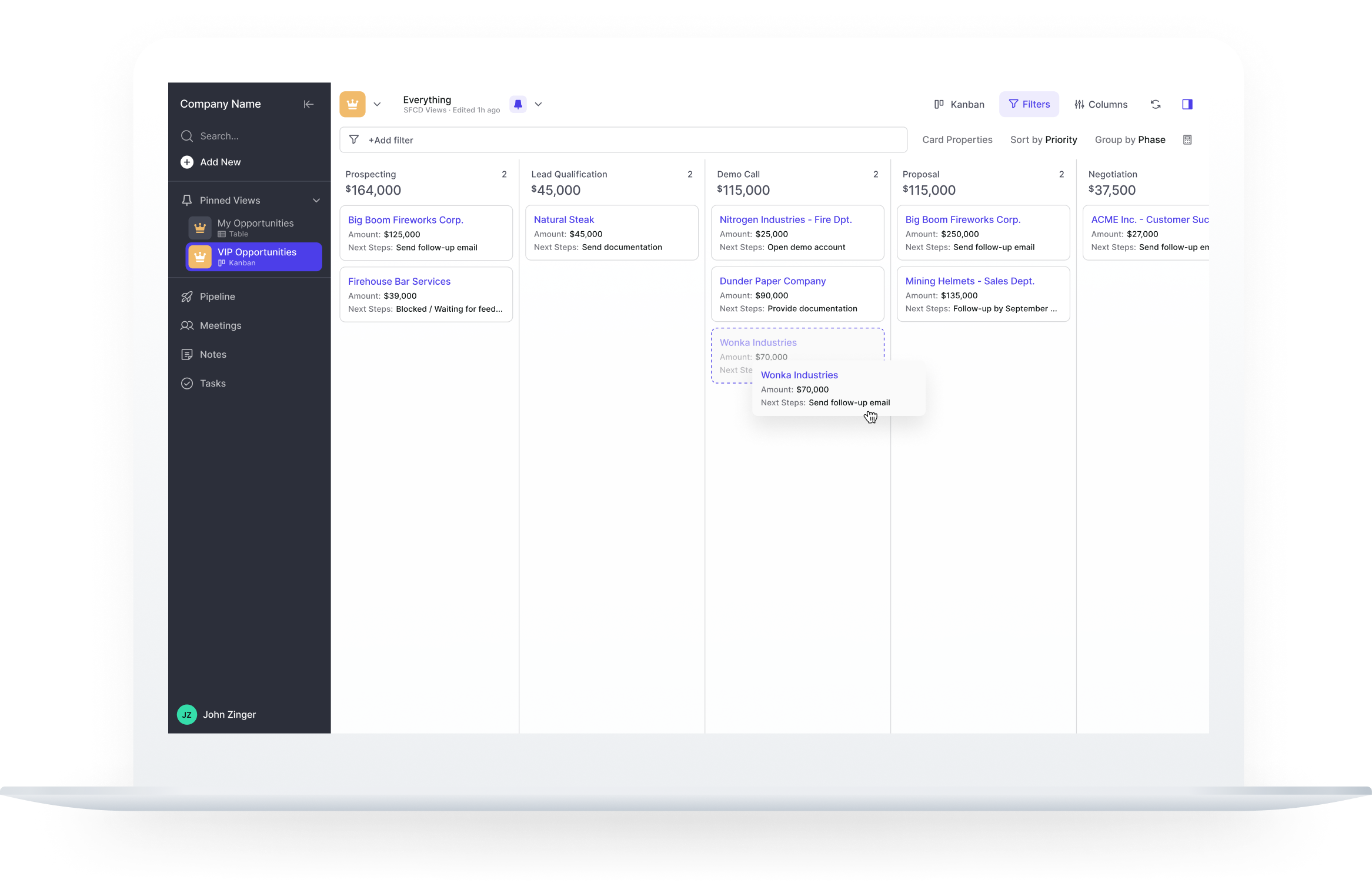Click the Add New plus icon
1372x886 pixels.
[x=187, y=162]
